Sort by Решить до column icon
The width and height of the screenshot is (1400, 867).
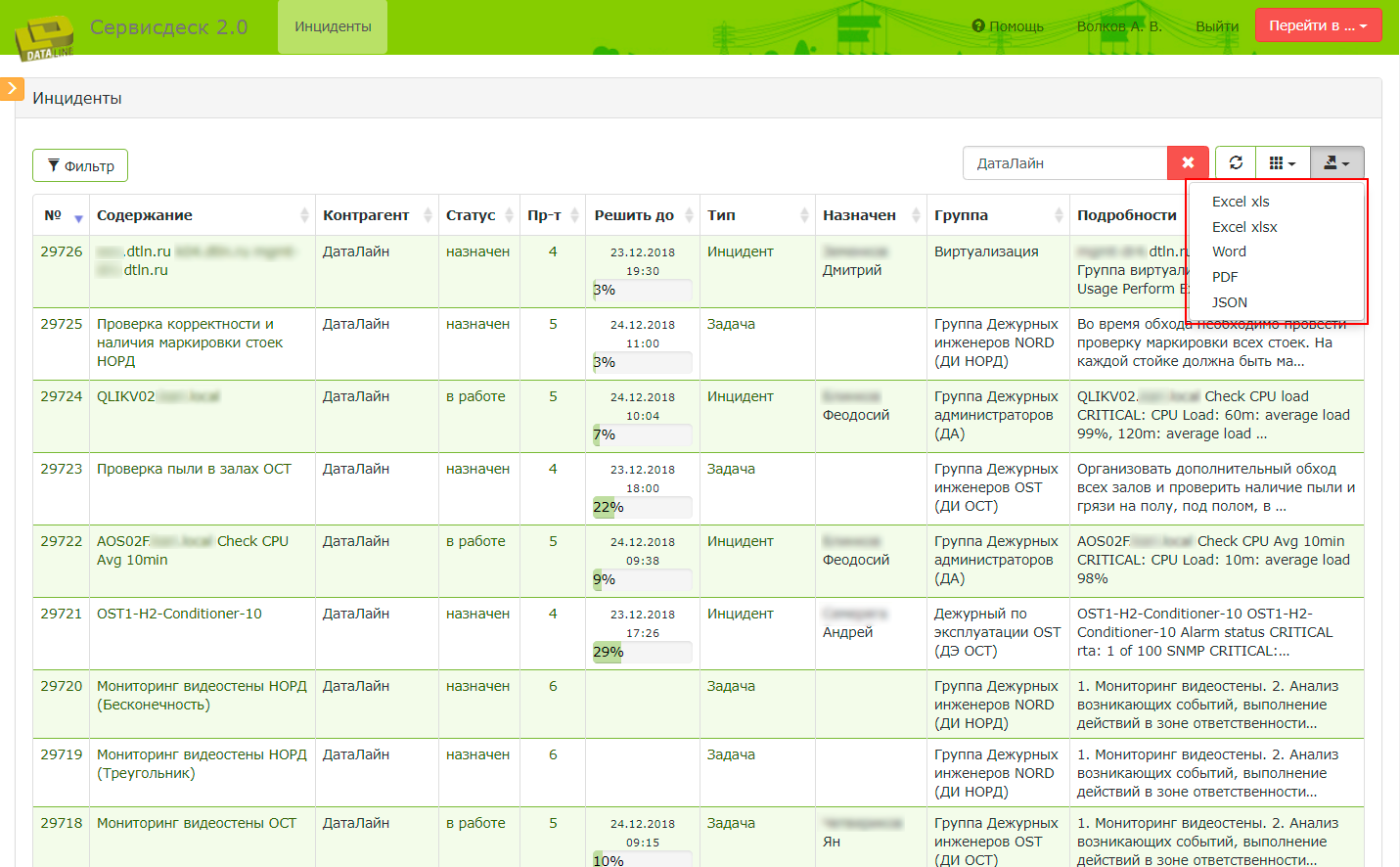click(689, 215)
